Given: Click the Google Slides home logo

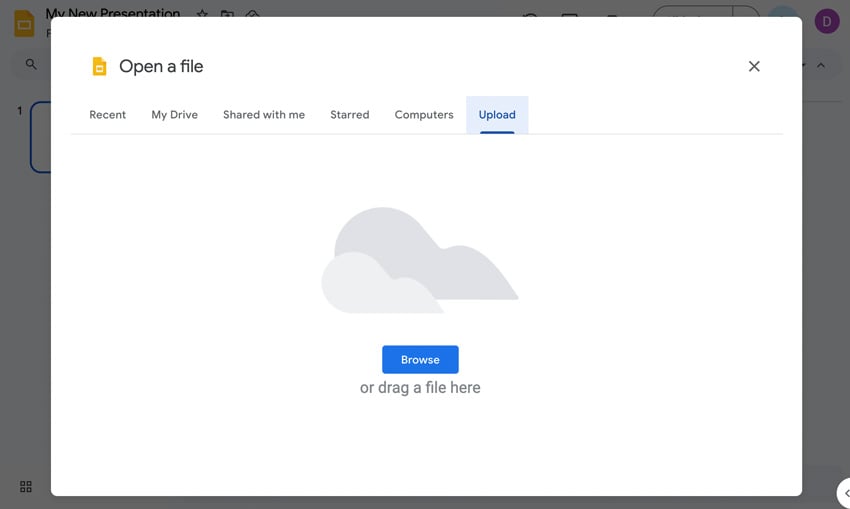Looking at the screenshot, I should click(x=24, y=23).
